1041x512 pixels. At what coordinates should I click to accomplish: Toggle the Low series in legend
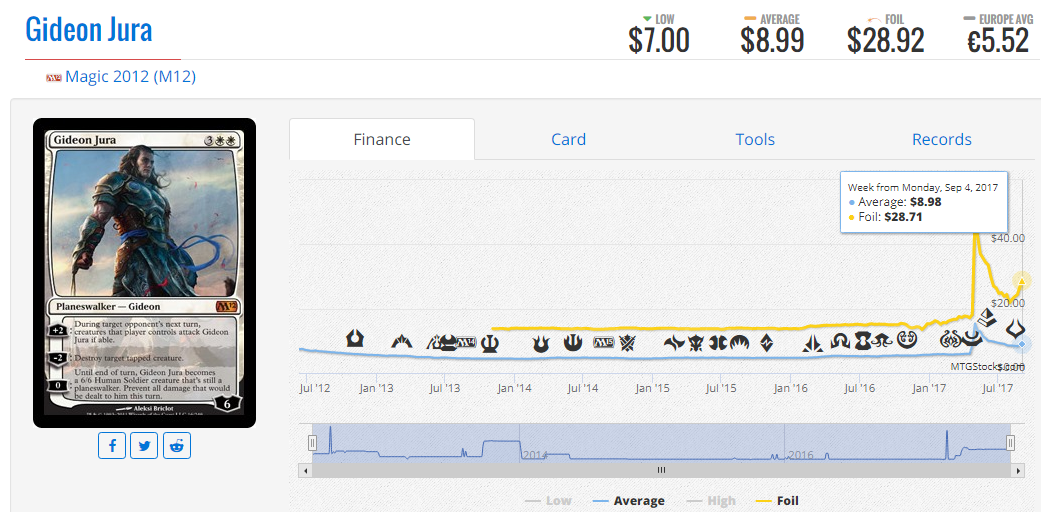pos(548,501)
